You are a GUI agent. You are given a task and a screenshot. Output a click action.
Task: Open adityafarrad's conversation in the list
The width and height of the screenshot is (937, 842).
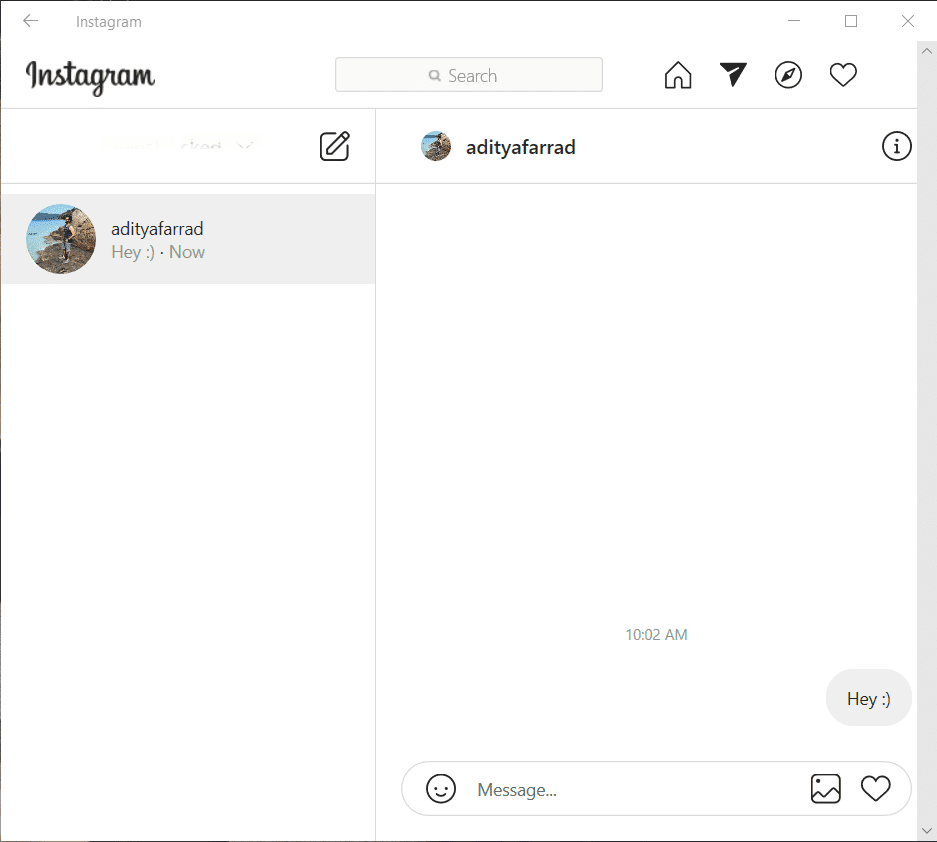click(x=188, y=239)
